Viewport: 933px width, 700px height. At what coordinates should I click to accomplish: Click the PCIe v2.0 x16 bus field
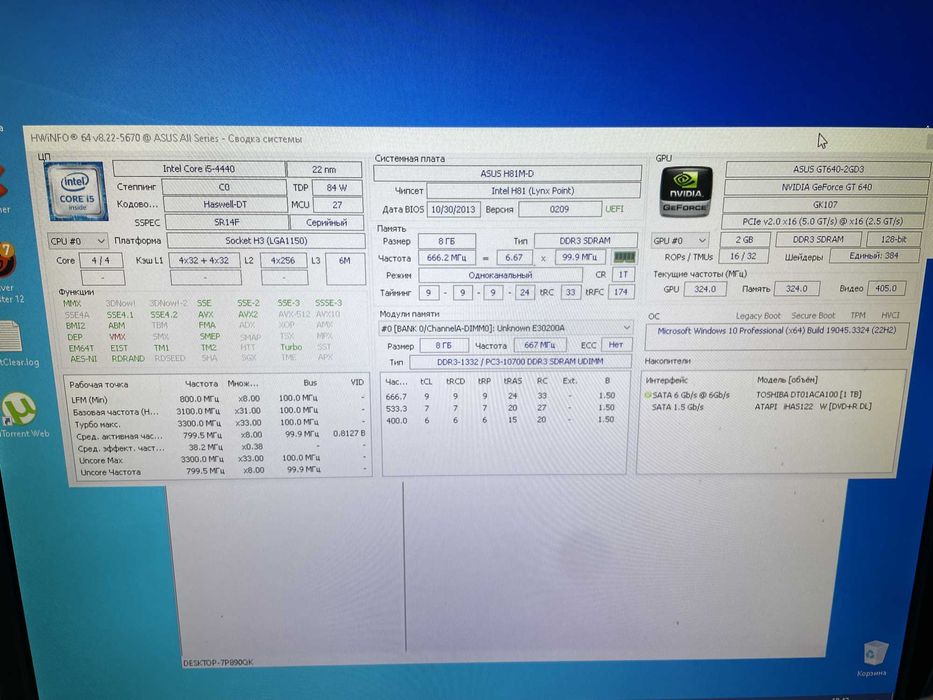822,221
